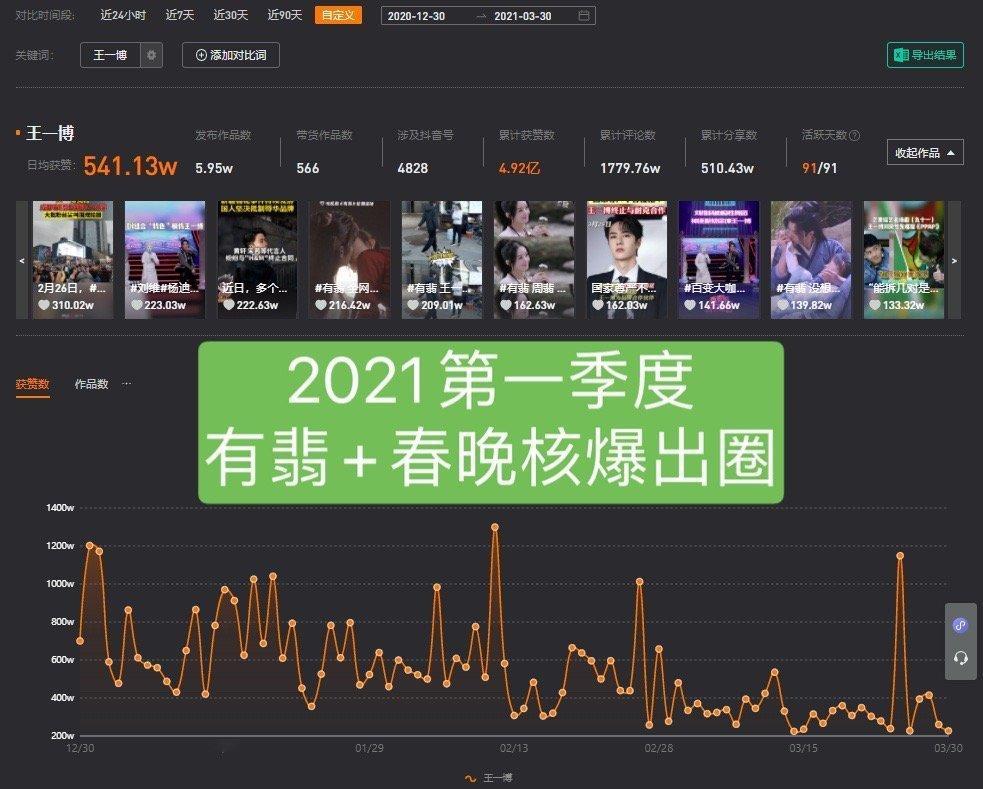Click the more options dots beside 作品数

(x=127, y=384)
